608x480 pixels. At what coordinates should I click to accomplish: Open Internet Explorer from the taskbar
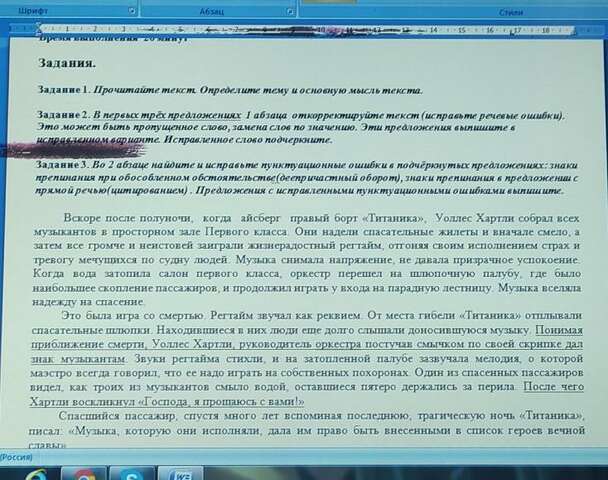(37, 474)
